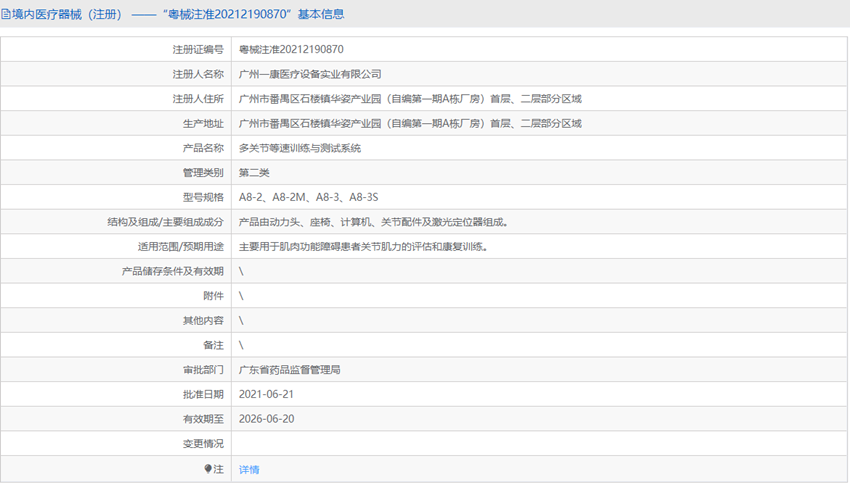The height and width of the screenshot is (484, 850).
Task: Click the 管理类别 label
Action: 203,173
